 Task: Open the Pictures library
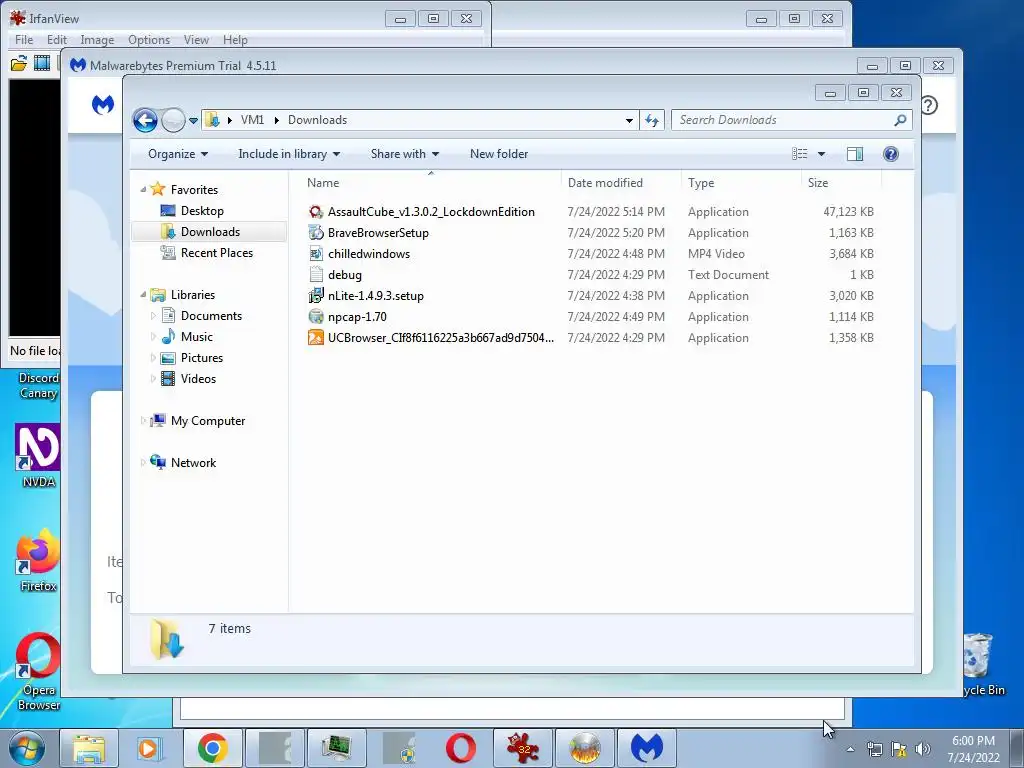202,358
